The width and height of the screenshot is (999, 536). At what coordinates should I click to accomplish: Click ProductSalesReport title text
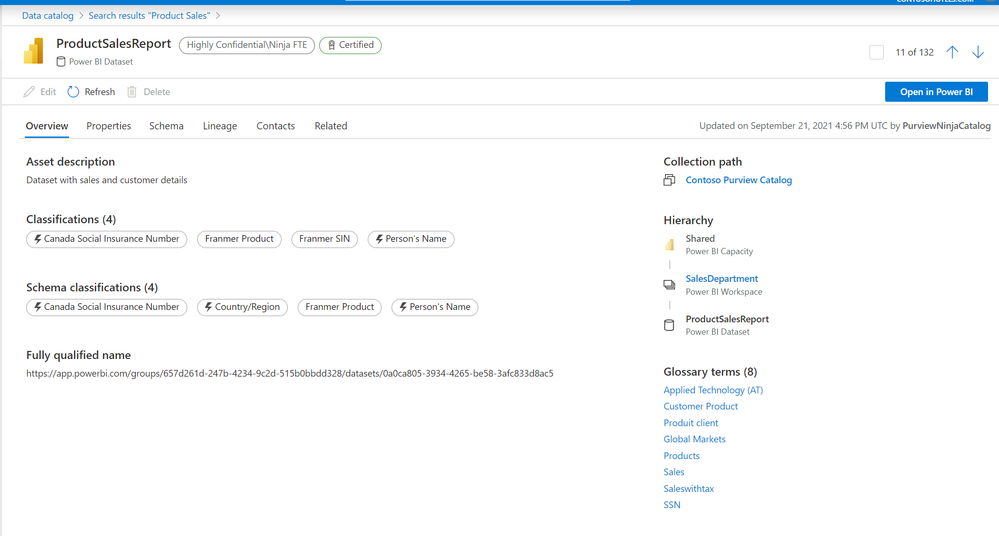113,43
